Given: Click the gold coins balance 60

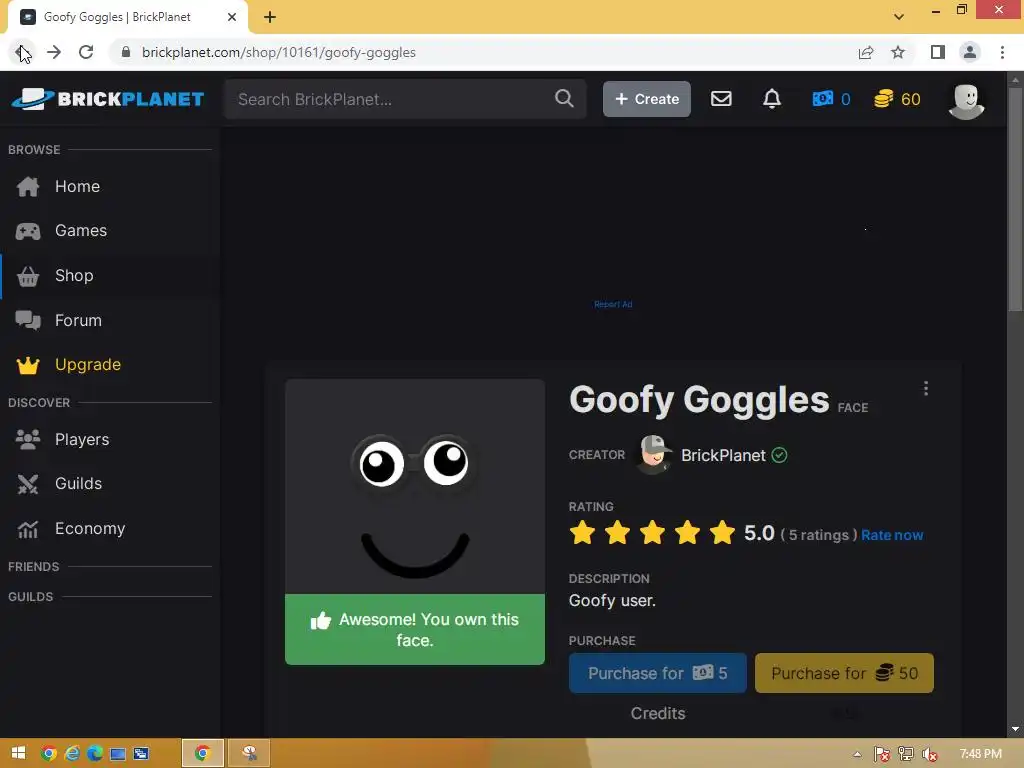Looking at the screenshot, I should click(897, 99).
